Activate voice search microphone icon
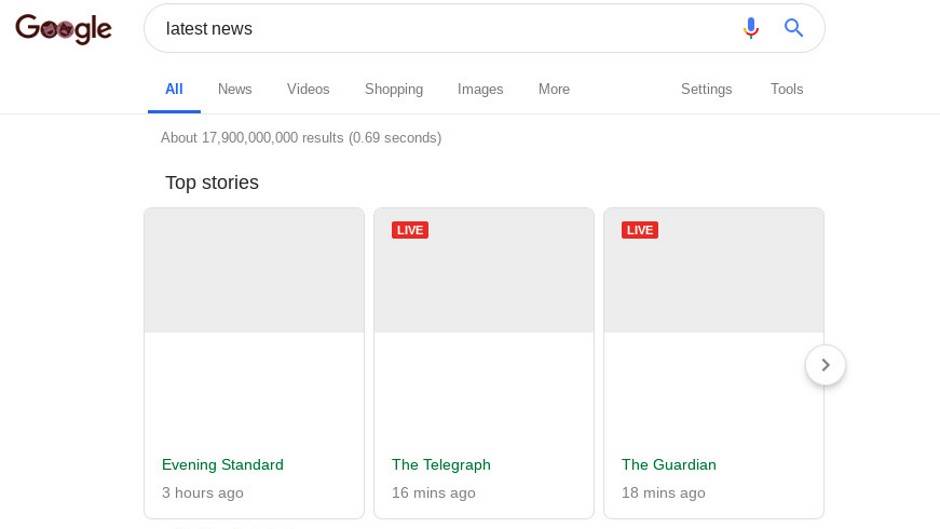The image size is (940, 529). [750, 29]
